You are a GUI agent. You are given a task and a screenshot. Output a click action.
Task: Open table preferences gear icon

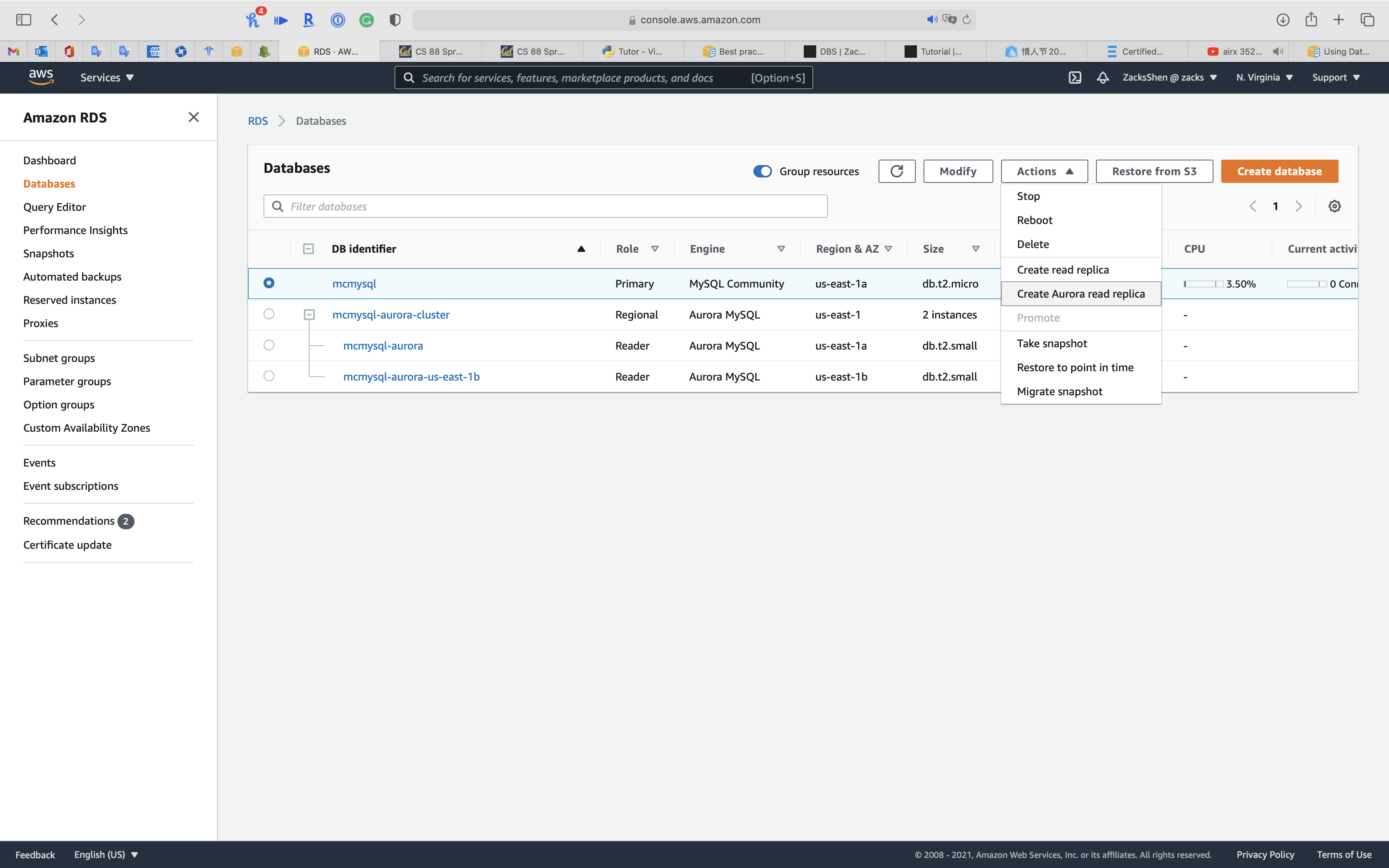(1334, 206)
